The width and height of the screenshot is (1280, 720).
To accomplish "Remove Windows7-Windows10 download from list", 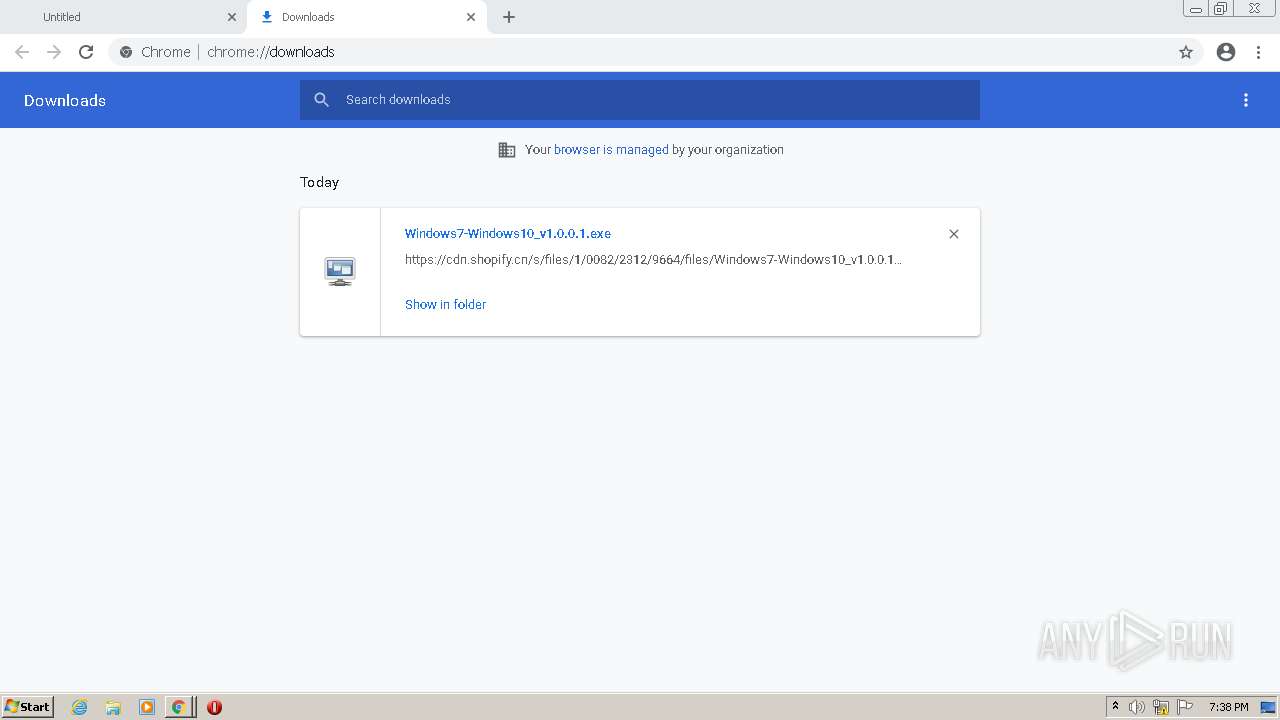I will click(954, 234).
